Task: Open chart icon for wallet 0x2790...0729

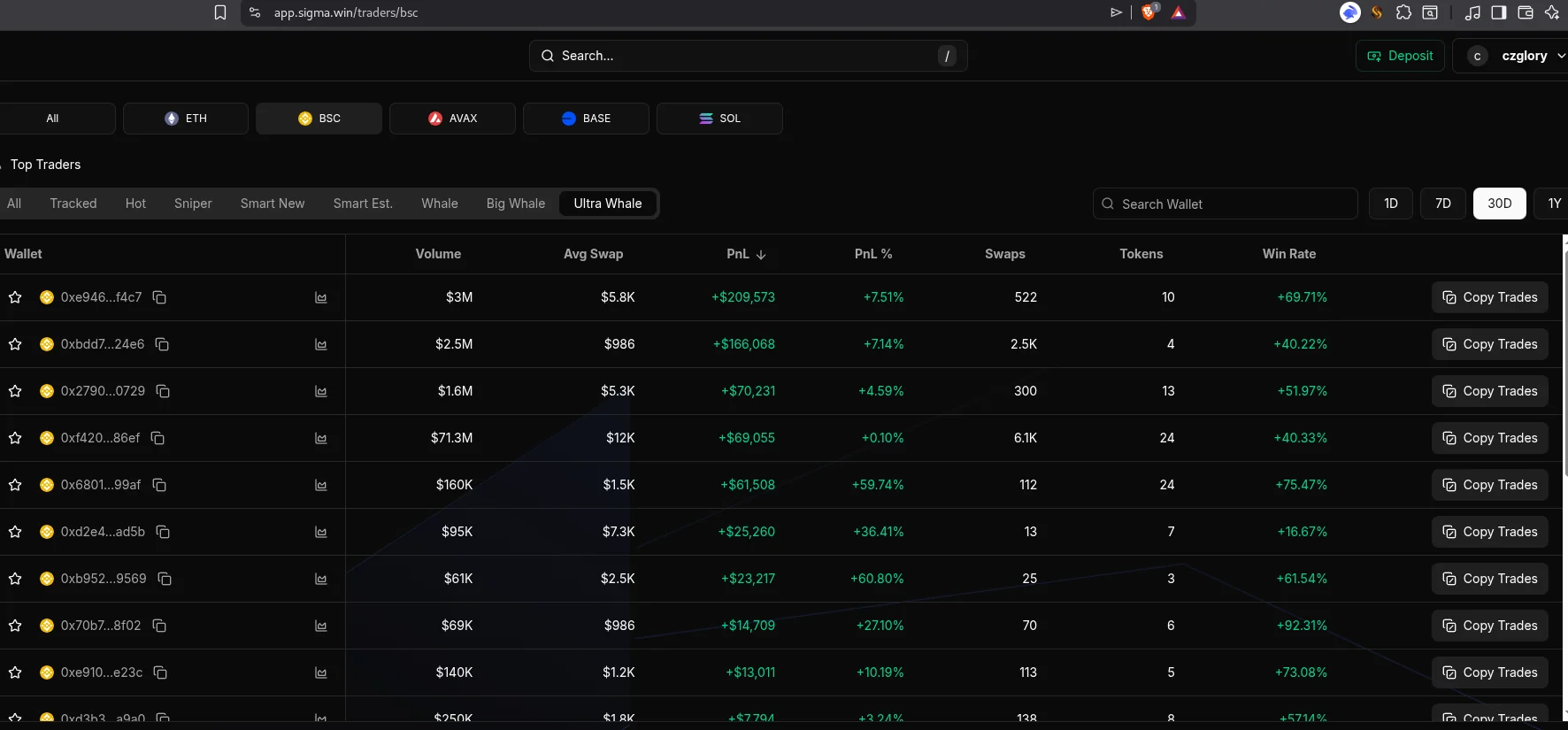Action: tap(320, 392)
